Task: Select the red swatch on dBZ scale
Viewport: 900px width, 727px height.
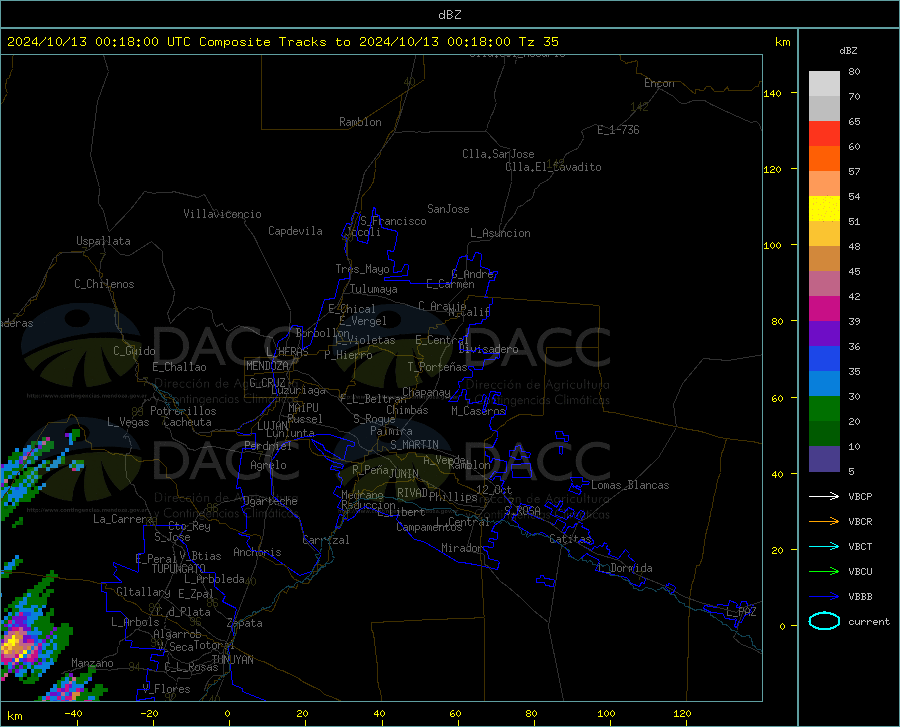Action: click(x=824, y=134)
